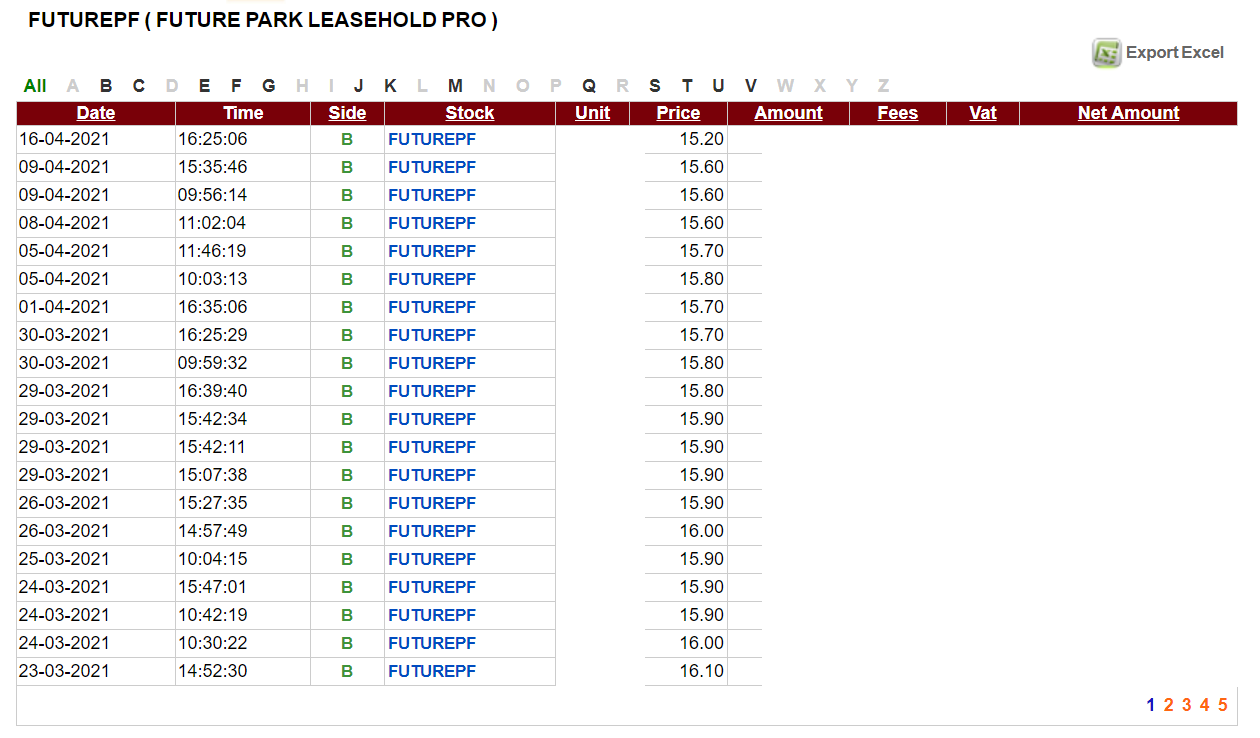Click the price in the 14:57:49 row
Image resolution: width=1260 pixels, height=738 pixels.
[x=702, y=531]
